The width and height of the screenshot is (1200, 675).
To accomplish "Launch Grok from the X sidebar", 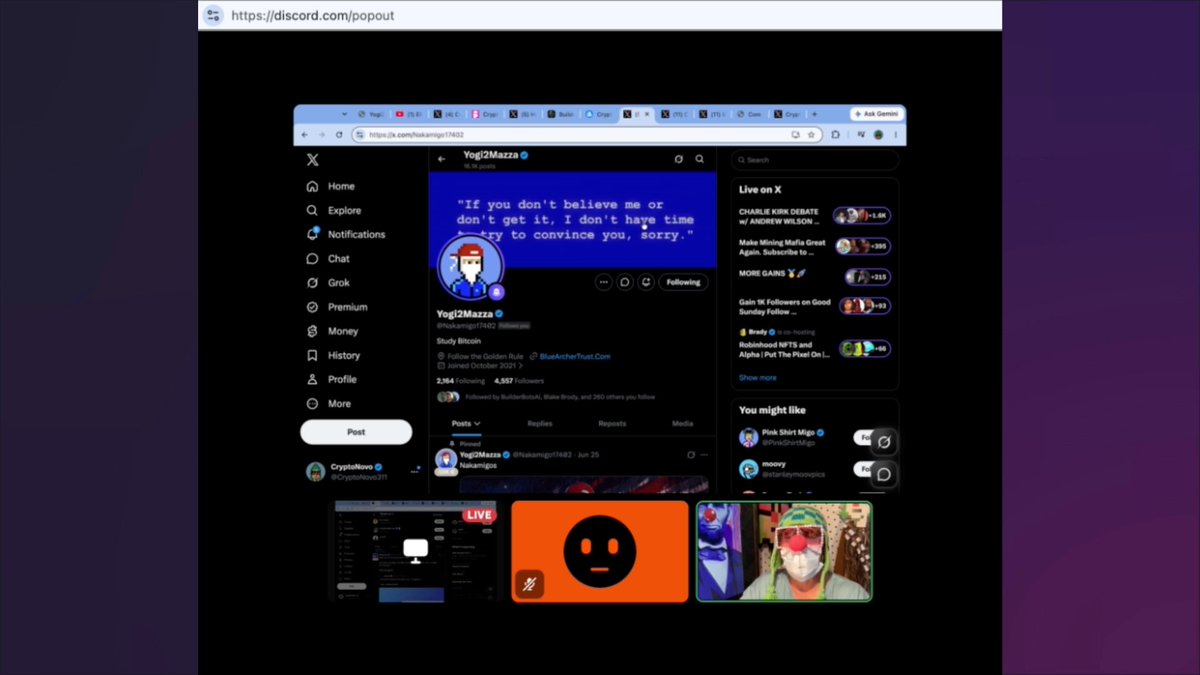I will click(x=328, y=283).
